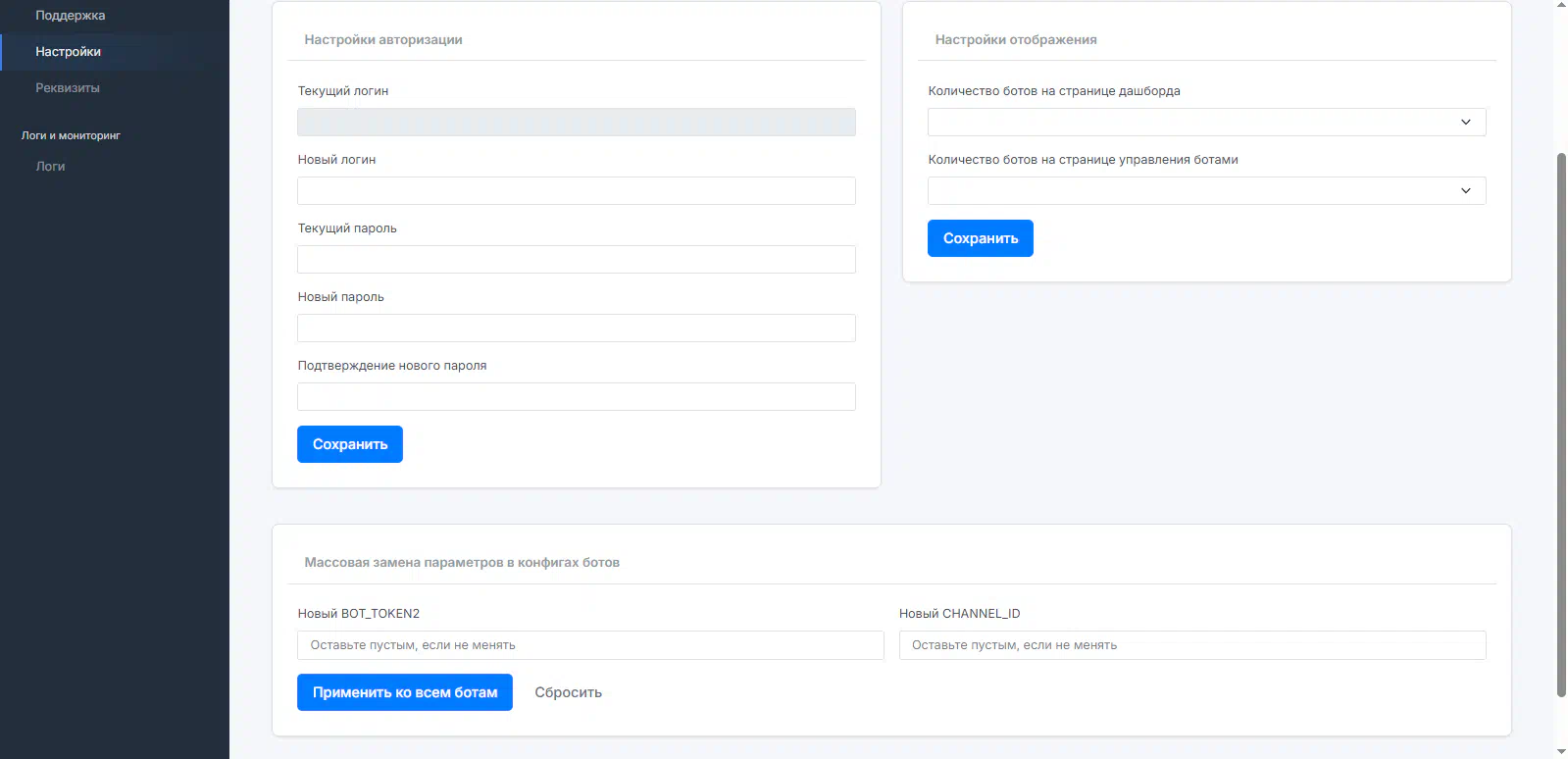
Task: Click the Подтверждение нового пароля field
Action: [576, 397]
